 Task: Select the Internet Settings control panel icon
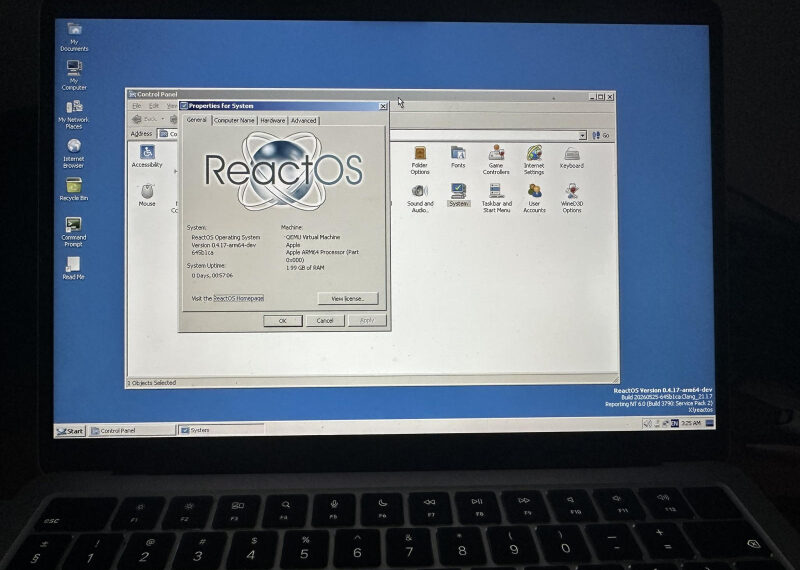click(534, 160)
